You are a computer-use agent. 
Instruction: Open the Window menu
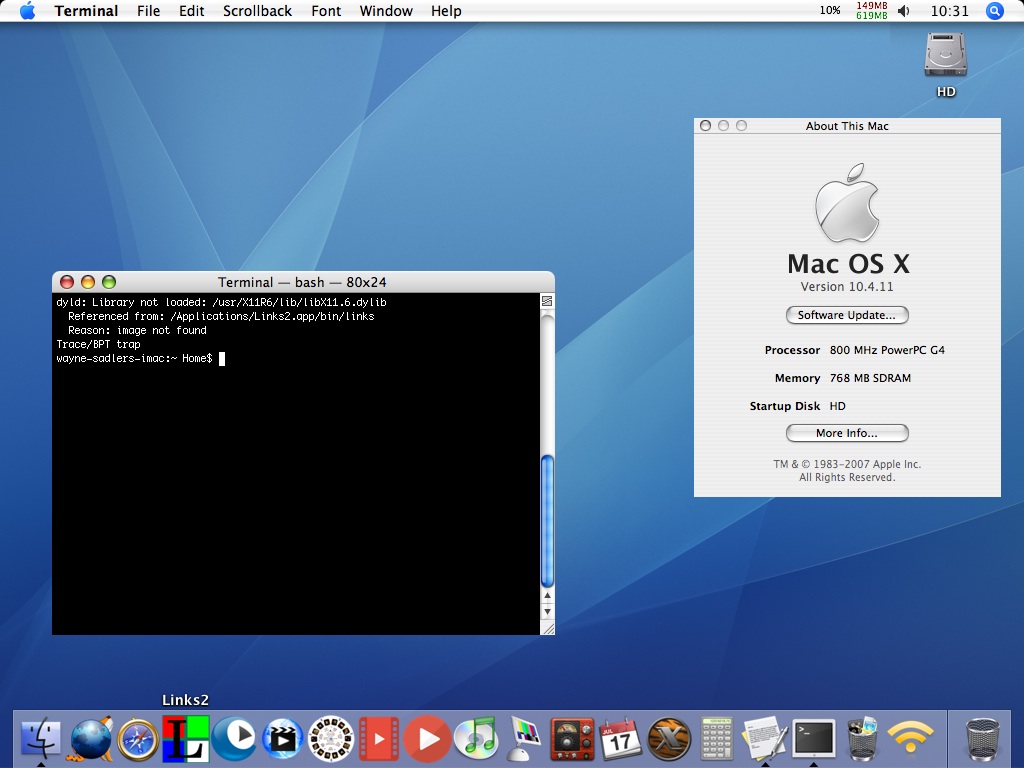coord(385,11)
